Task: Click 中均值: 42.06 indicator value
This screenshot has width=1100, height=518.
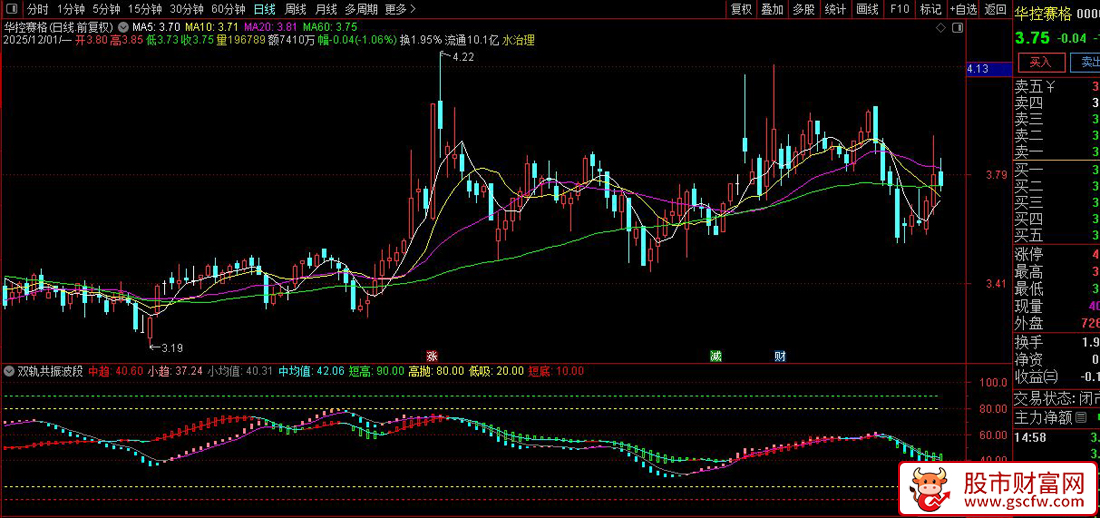Action: click(311, 371)
